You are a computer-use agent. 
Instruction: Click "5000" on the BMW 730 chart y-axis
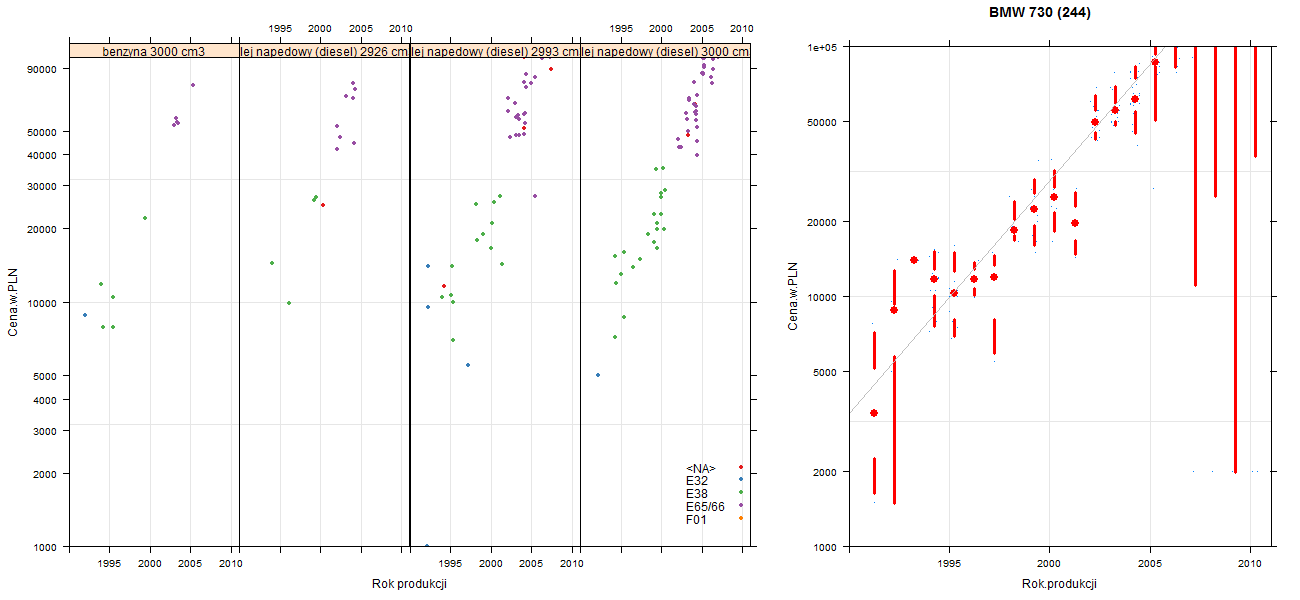pyautogui.click(x=825, y=372)
